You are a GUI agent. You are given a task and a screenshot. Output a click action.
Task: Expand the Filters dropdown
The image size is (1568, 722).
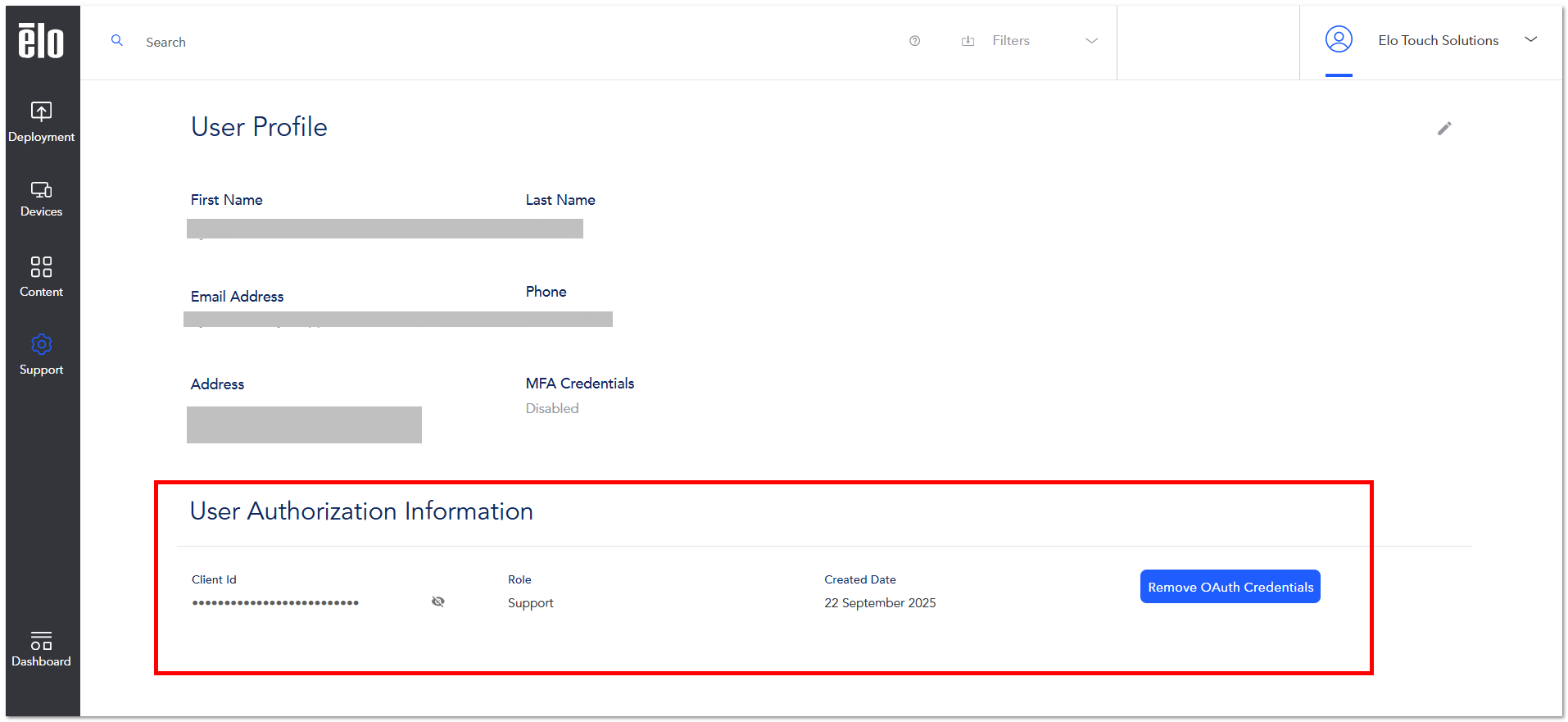(x=1091, y=41)
